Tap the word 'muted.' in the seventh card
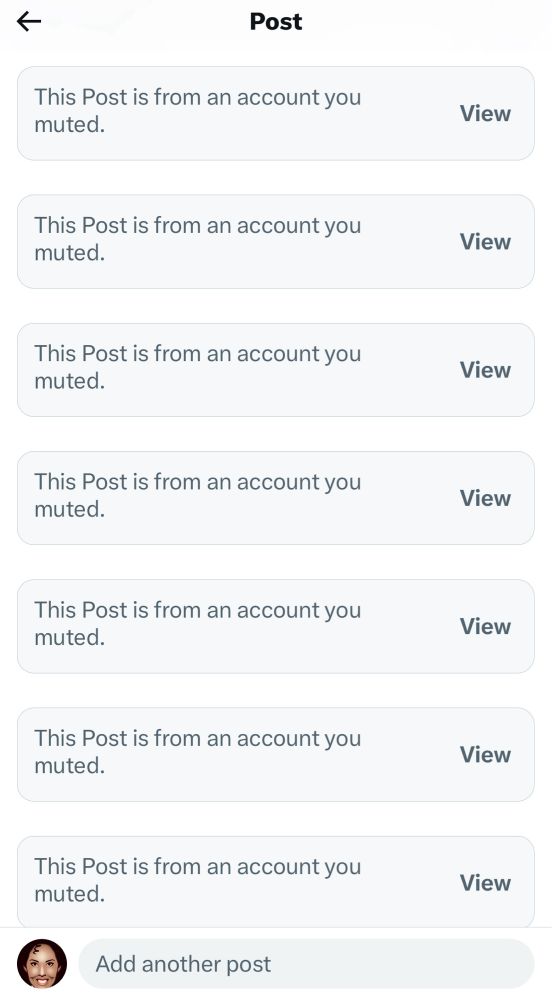The height and width of the screenshot is (1000, 552). (69, 893)
